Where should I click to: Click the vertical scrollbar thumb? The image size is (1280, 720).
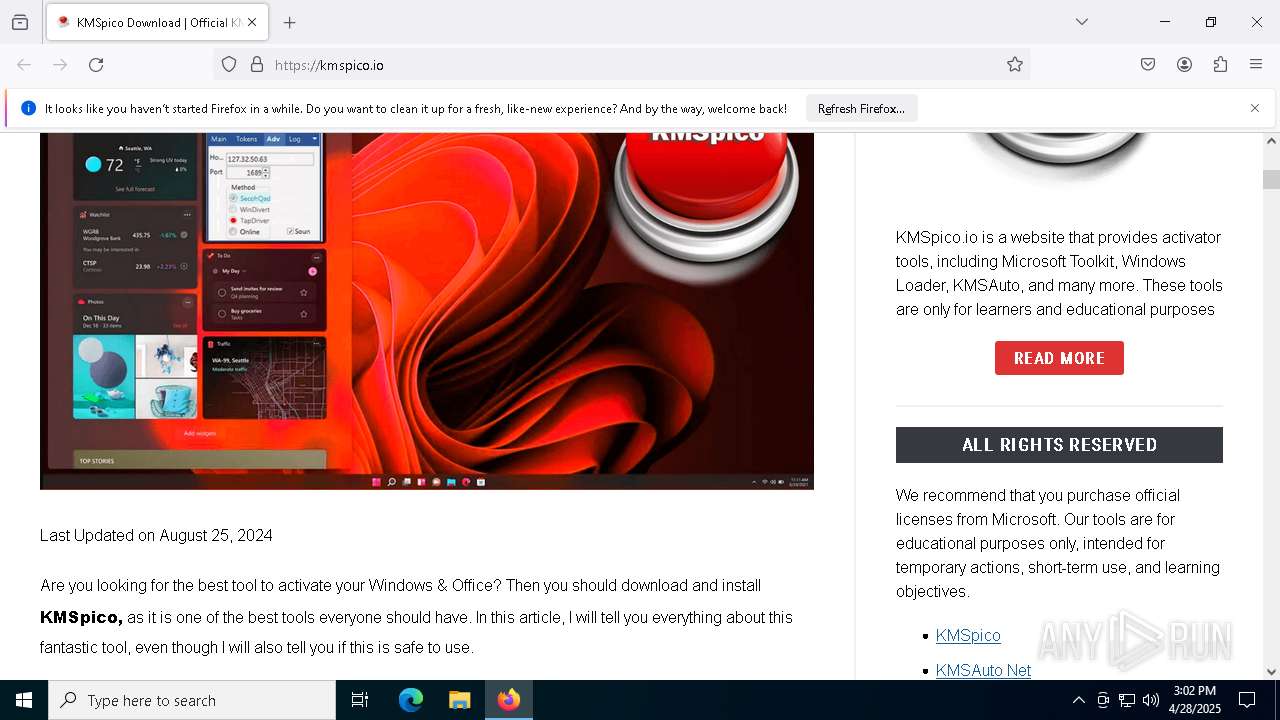[1271, 180]
